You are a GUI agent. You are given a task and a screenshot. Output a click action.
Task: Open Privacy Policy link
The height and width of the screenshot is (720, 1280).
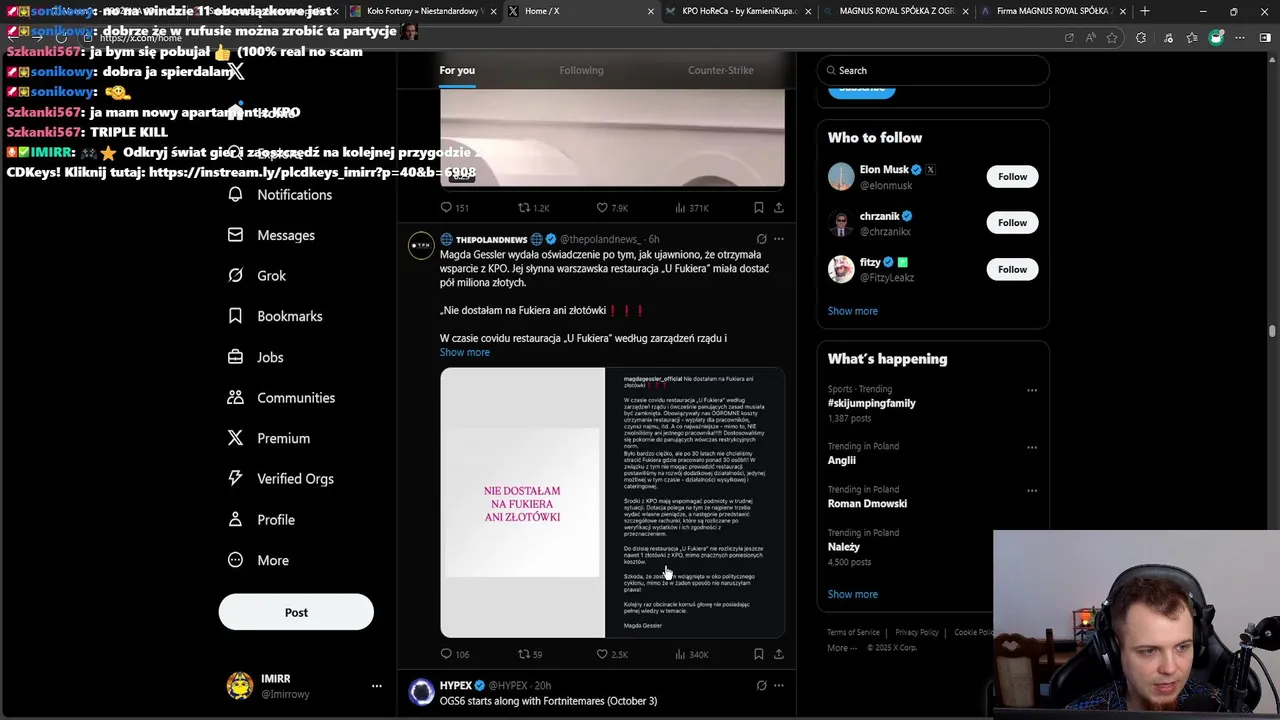coord(917,632)
